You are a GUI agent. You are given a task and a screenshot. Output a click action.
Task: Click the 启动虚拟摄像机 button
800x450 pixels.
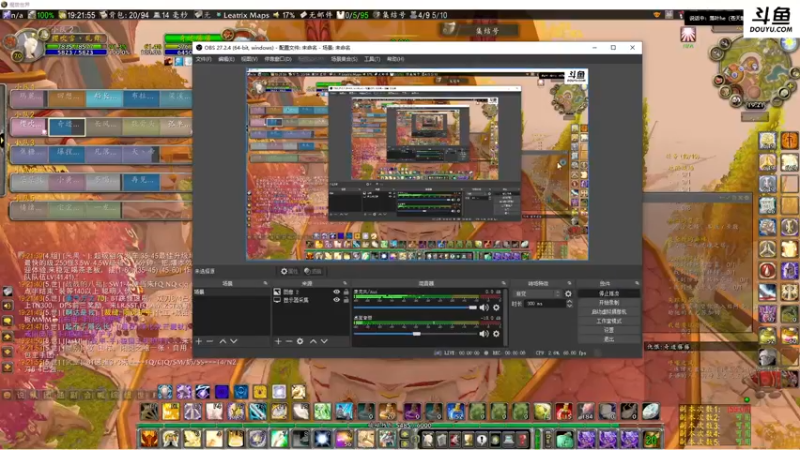click(x=609, y=312)
